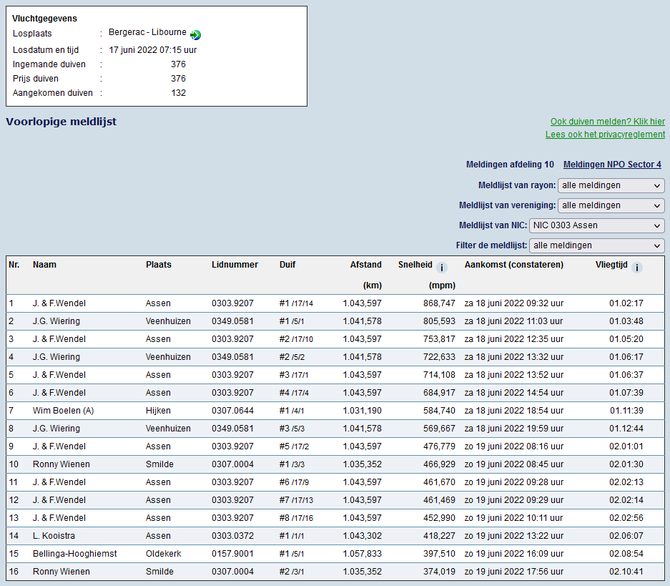Click the Vluchtgegevens title
Screen dimensions: 670x586
(x=44, y=18)
